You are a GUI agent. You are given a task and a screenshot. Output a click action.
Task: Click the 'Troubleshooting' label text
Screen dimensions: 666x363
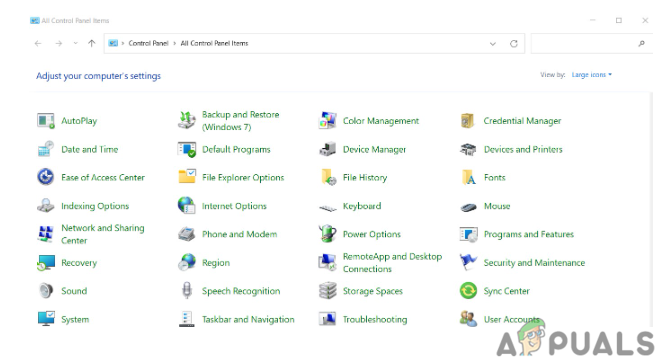click(375, 320)
